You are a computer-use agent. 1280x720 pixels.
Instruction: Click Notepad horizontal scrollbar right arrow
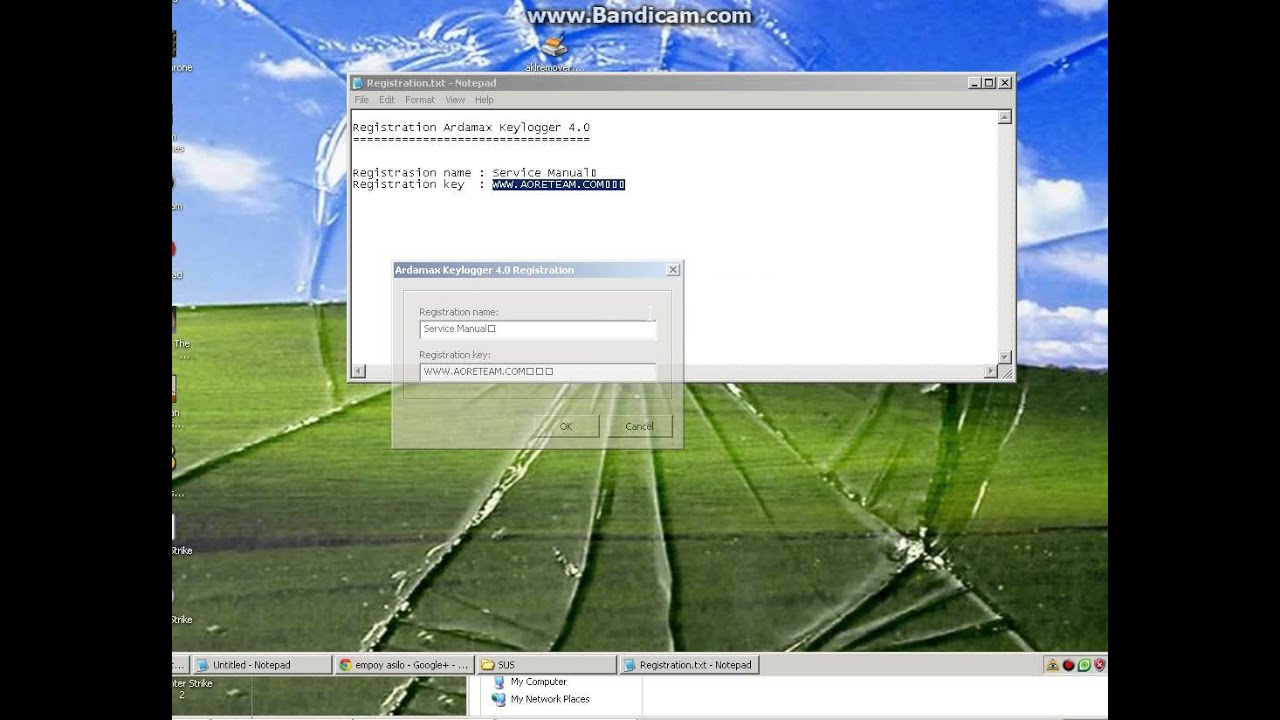click(991, 371)
